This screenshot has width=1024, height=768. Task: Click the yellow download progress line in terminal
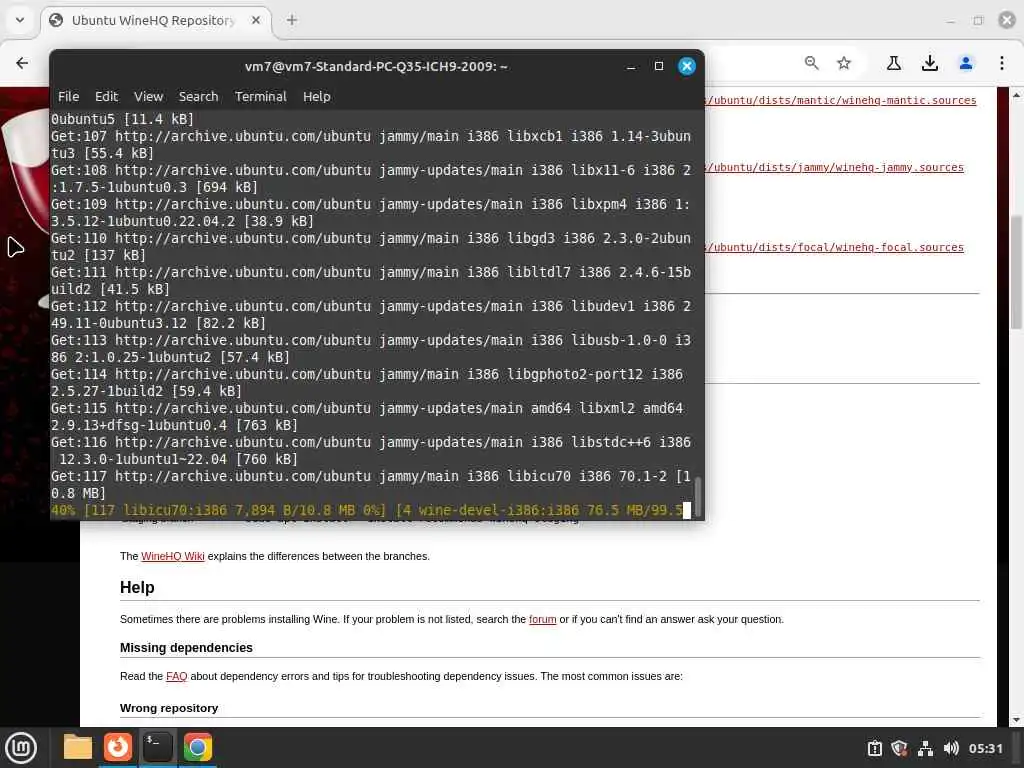[x=367, y=510]
